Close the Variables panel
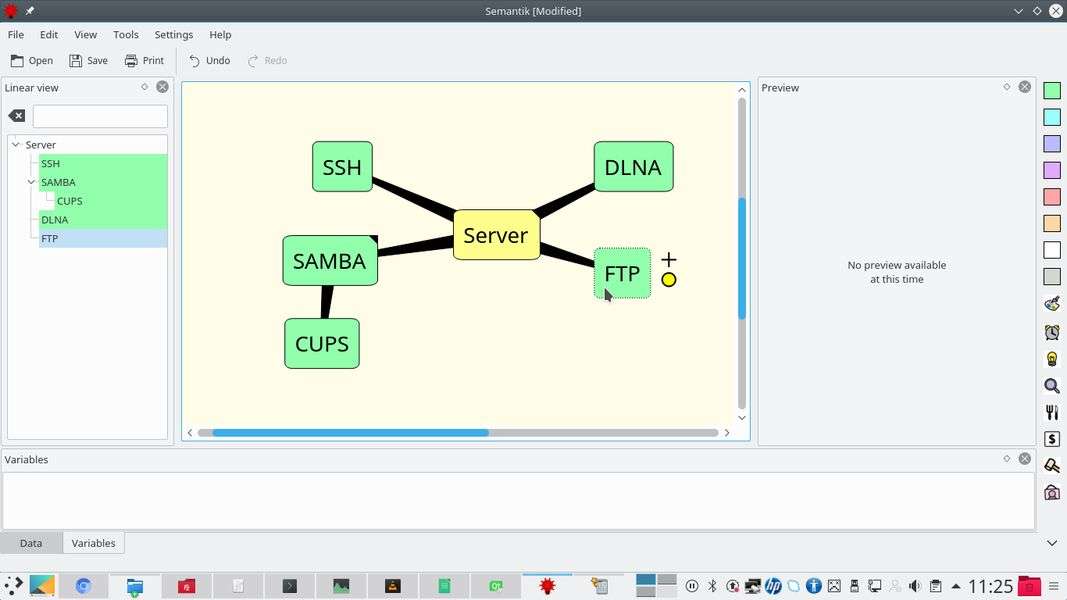The image size is (1067, 600). pyautogui.click(x=1025, y=459)
